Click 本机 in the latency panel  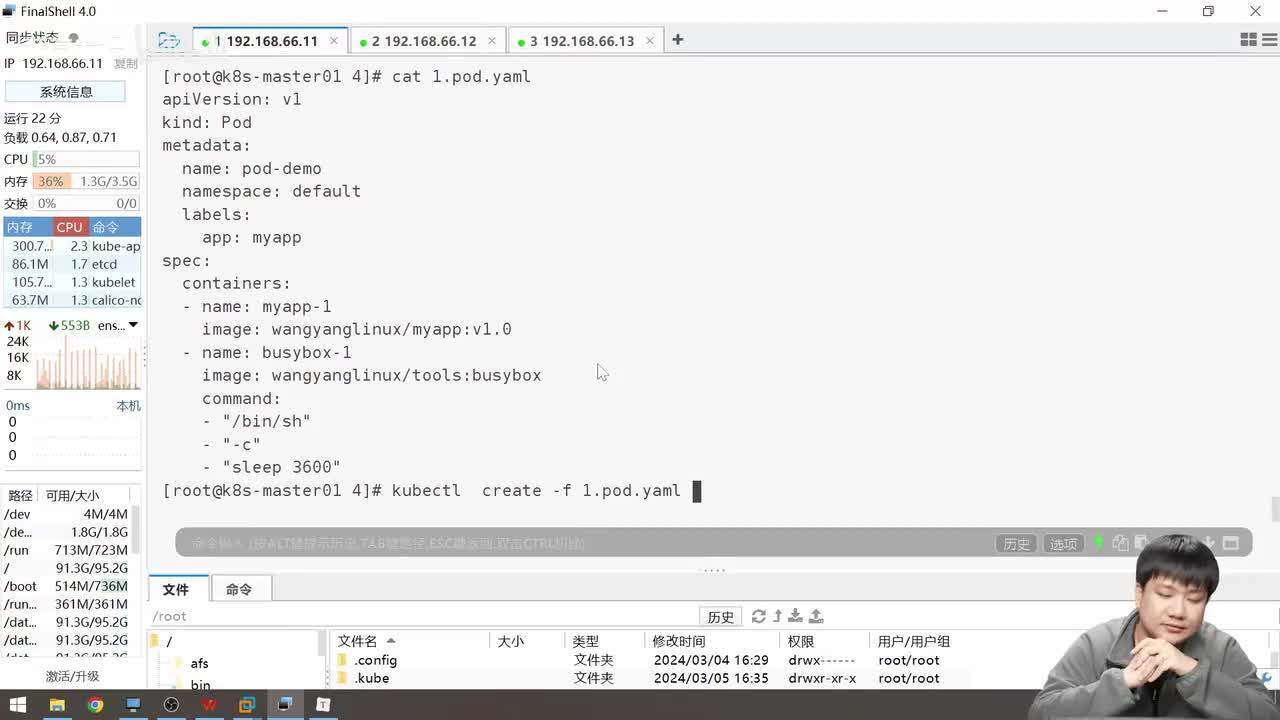[x=128, y=405]
